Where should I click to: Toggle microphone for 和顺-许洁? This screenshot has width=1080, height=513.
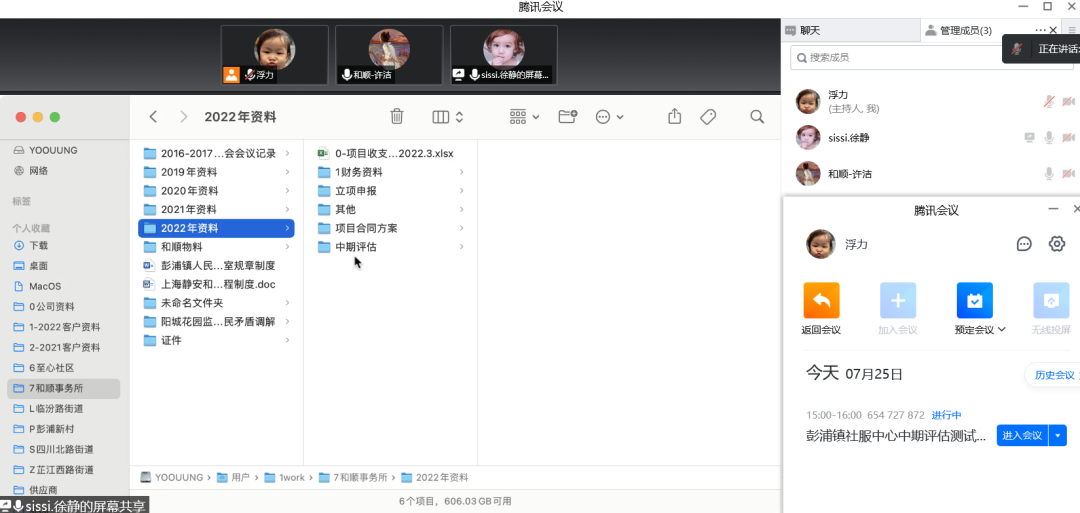point(1049,174)
